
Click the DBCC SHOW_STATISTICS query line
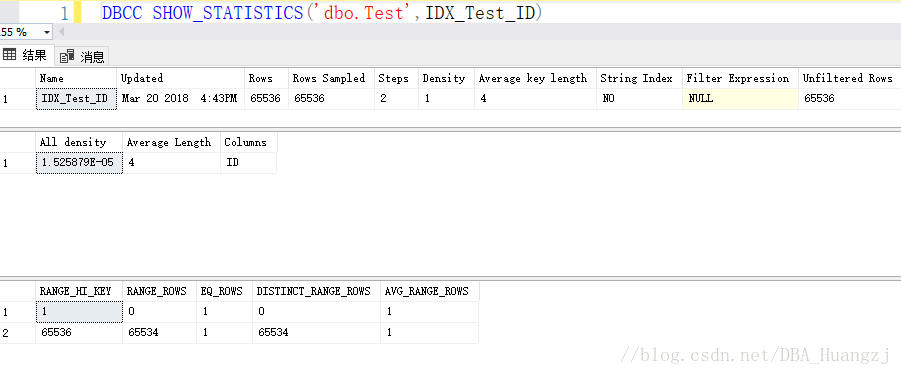(322, 13)
